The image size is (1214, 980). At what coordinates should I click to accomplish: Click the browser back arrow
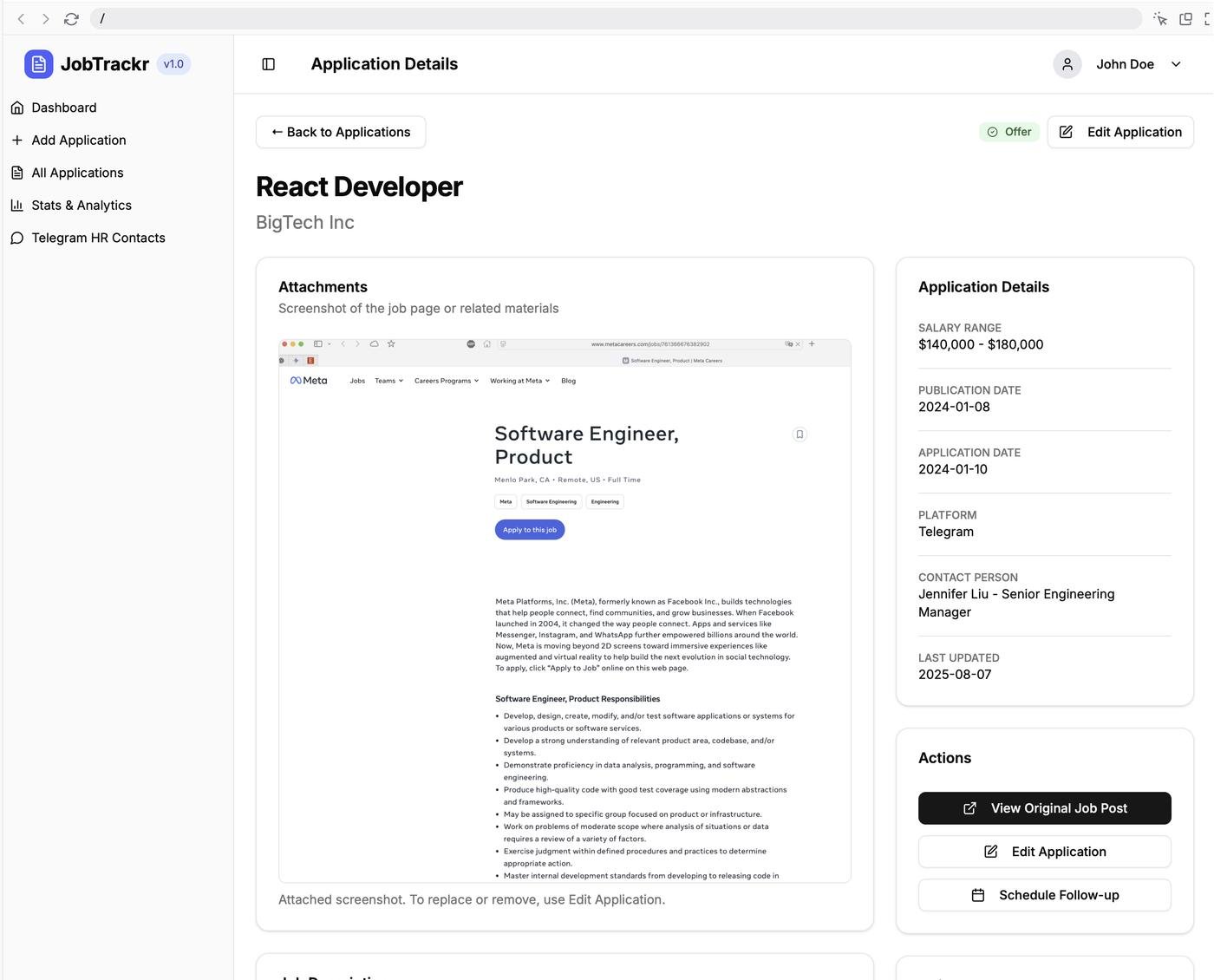(x=22, y=18)
